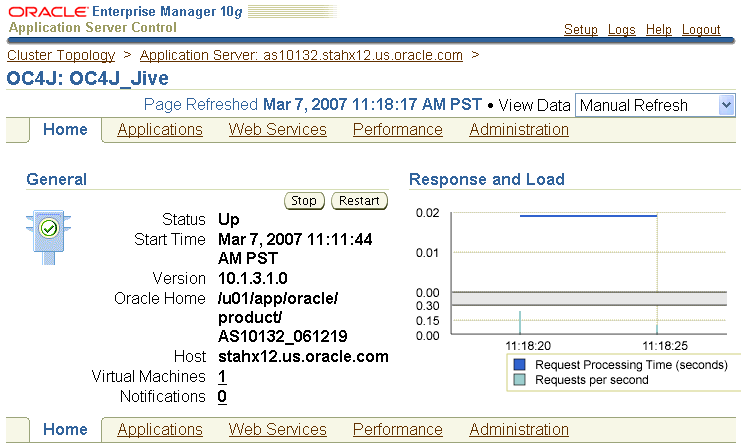The height and width of the screenshot is (448, 741).
Task: Click the Host value stahx12.us.oracle.com
Action: 303,356
